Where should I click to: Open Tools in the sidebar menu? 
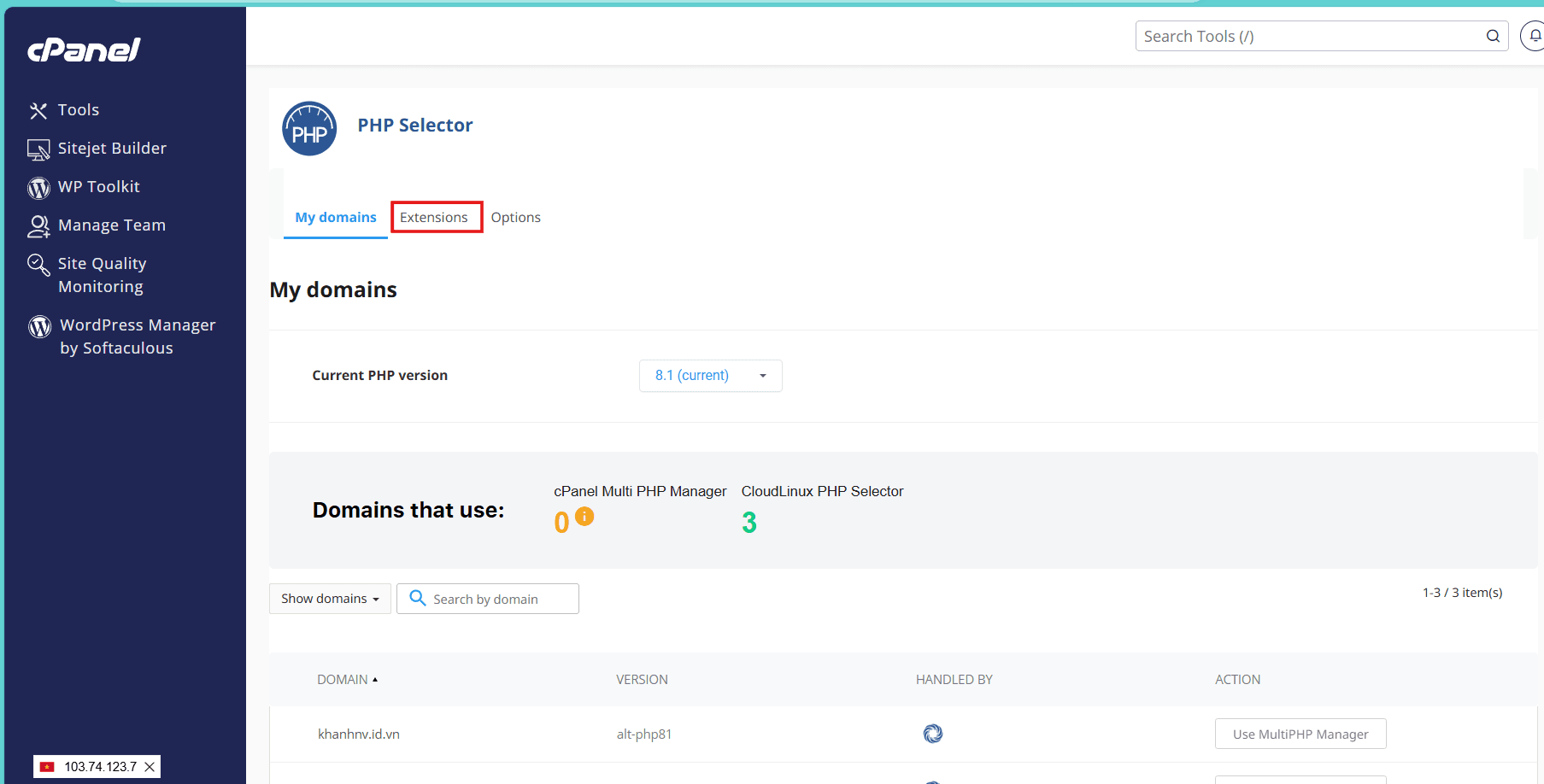point(79,110)
